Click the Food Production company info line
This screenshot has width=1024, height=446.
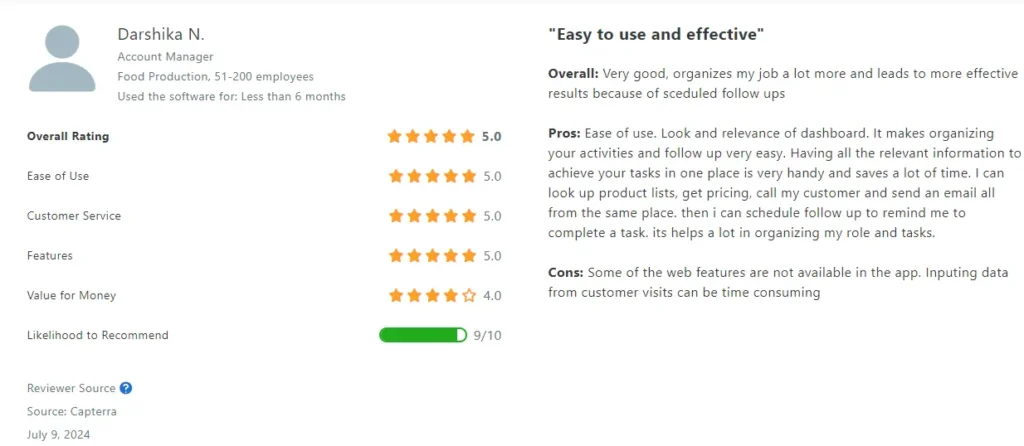pyautogui.click(x=215, y=77)
